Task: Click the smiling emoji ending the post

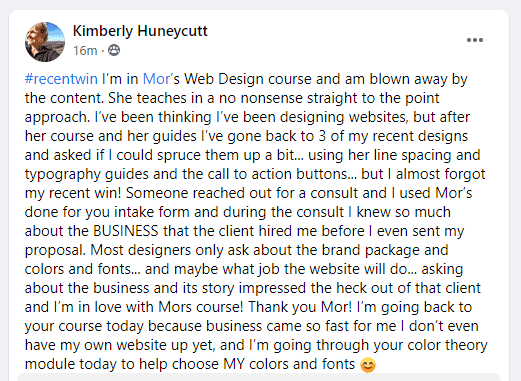Action: [x=368, y=365]
